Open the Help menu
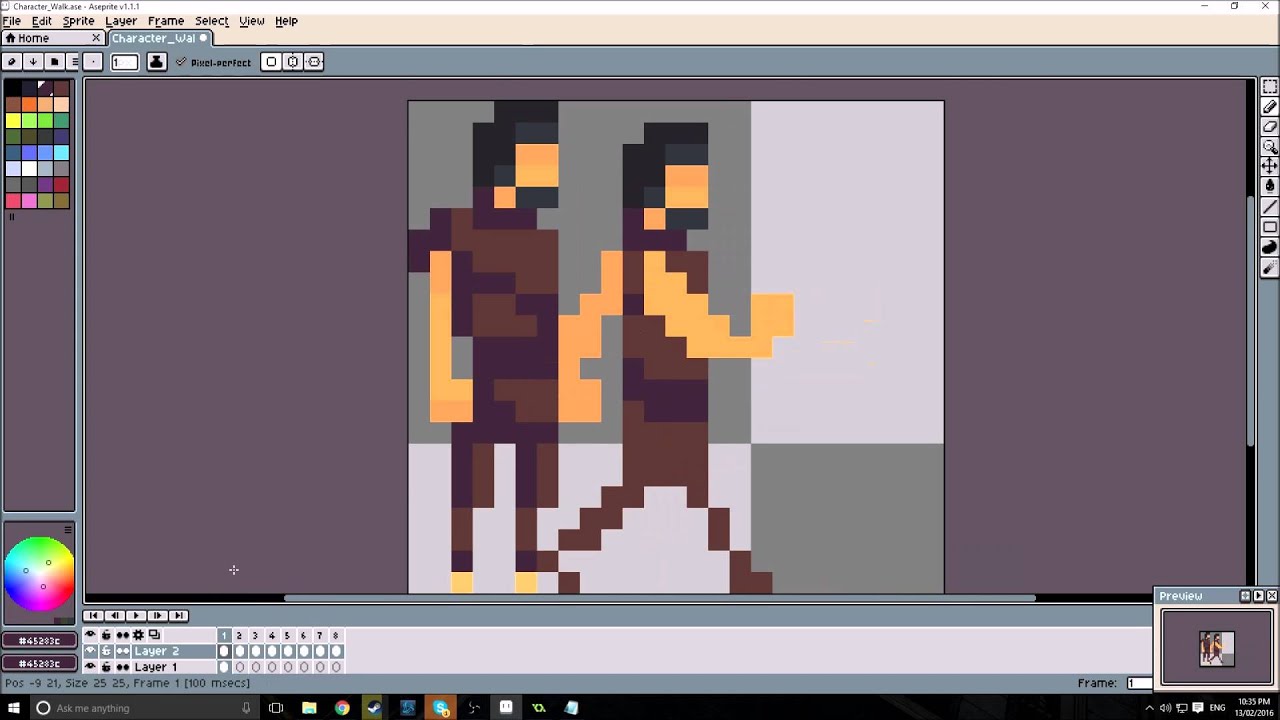1280x720 pixels. [x=286, y=21]
